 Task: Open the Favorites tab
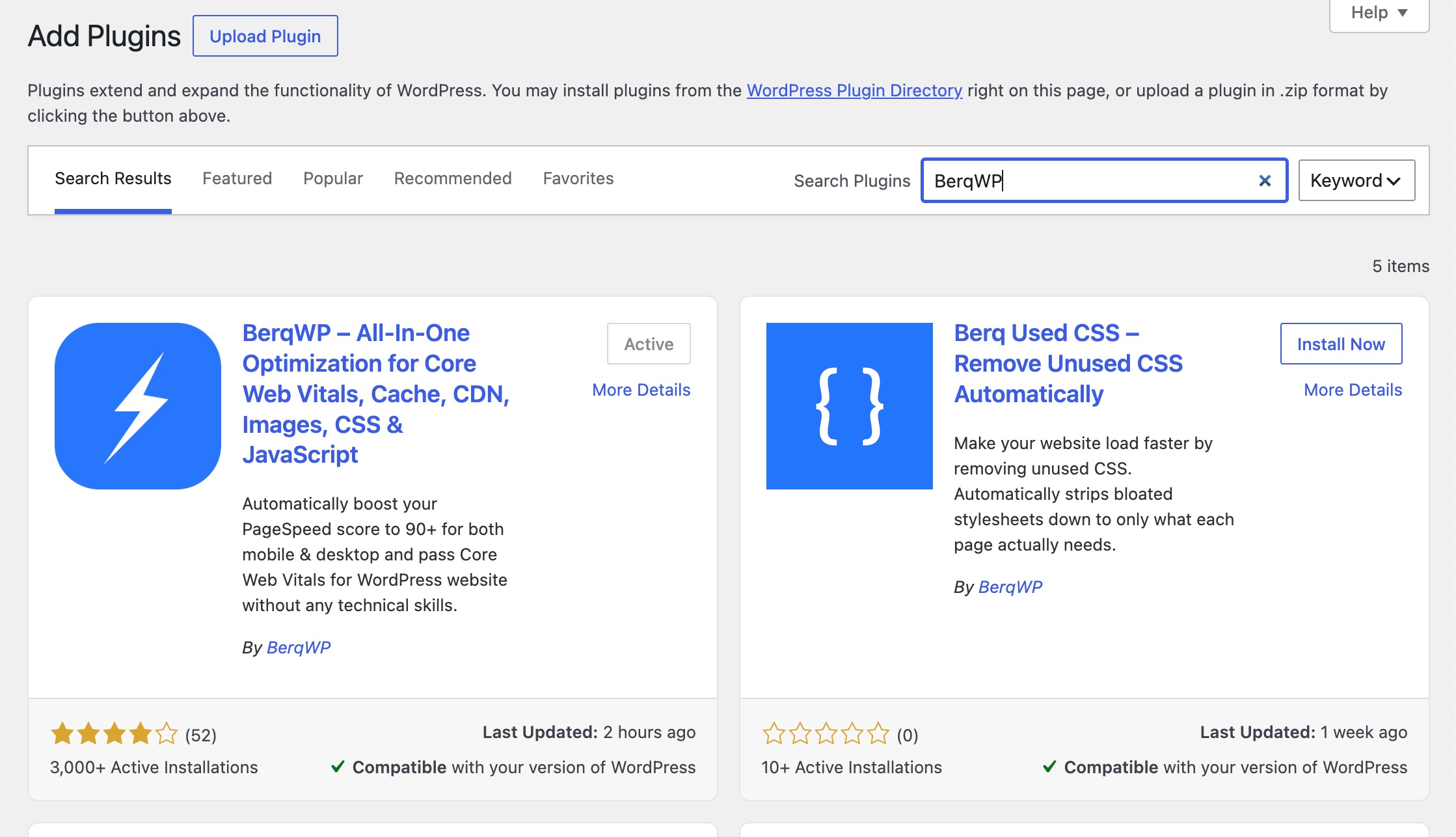coord(578,178)
